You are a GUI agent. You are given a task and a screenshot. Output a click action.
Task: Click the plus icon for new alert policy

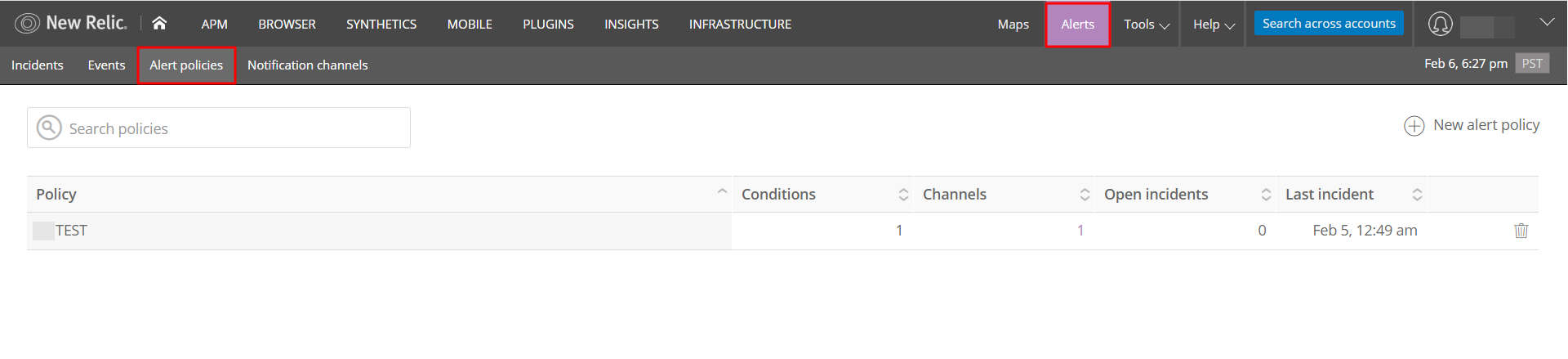tap(1414, 126)
